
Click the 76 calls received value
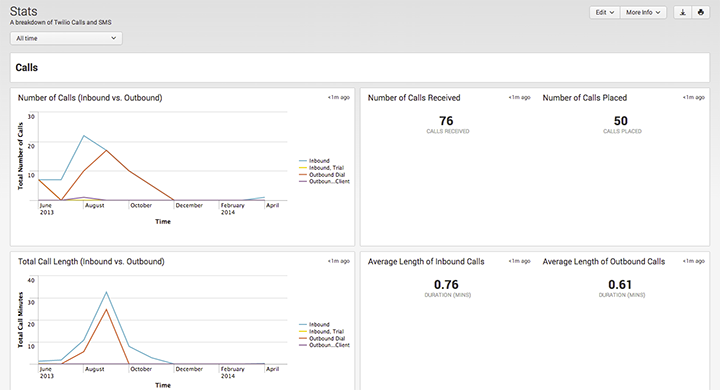[446, 121]
